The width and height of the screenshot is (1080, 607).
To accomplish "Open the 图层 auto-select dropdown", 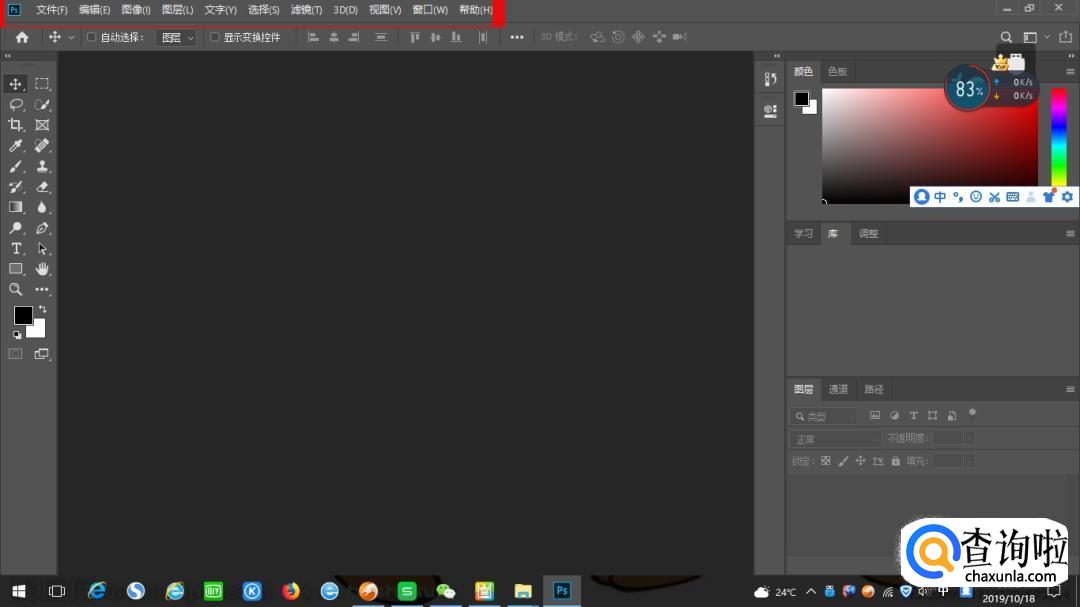I will click(x=177, y=37).
